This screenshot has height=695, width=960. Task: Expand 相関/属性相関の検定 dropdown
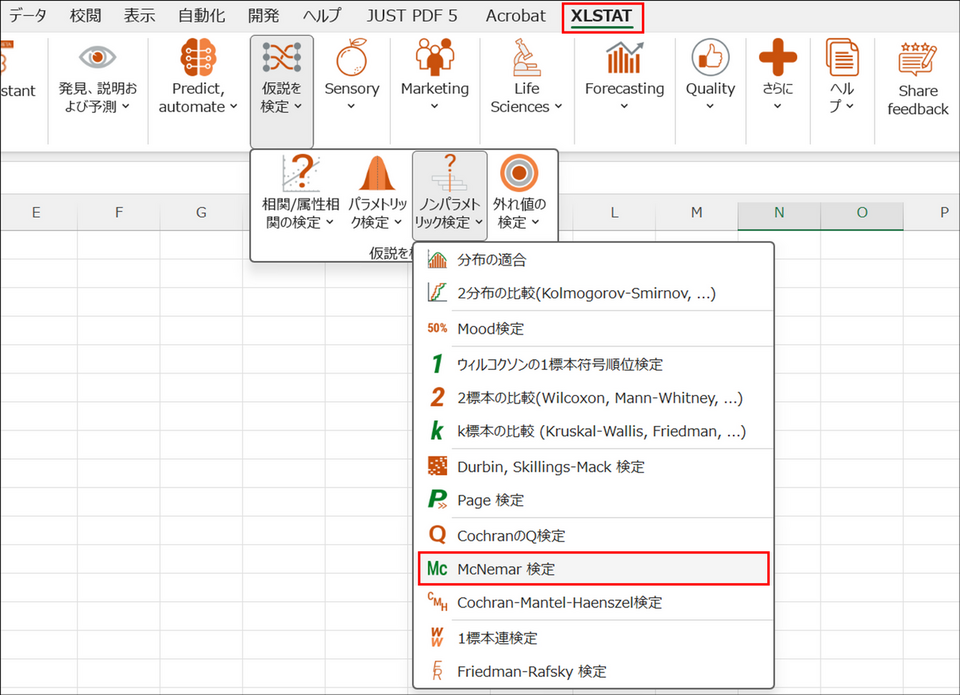pyautogui.click(x=293, y=213)
